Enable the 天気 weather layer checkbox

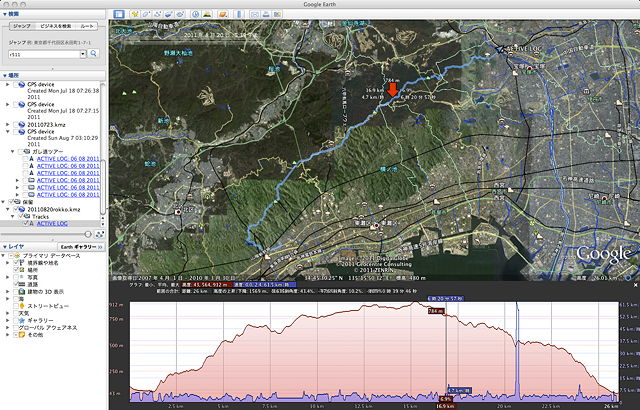coord(16,313)
